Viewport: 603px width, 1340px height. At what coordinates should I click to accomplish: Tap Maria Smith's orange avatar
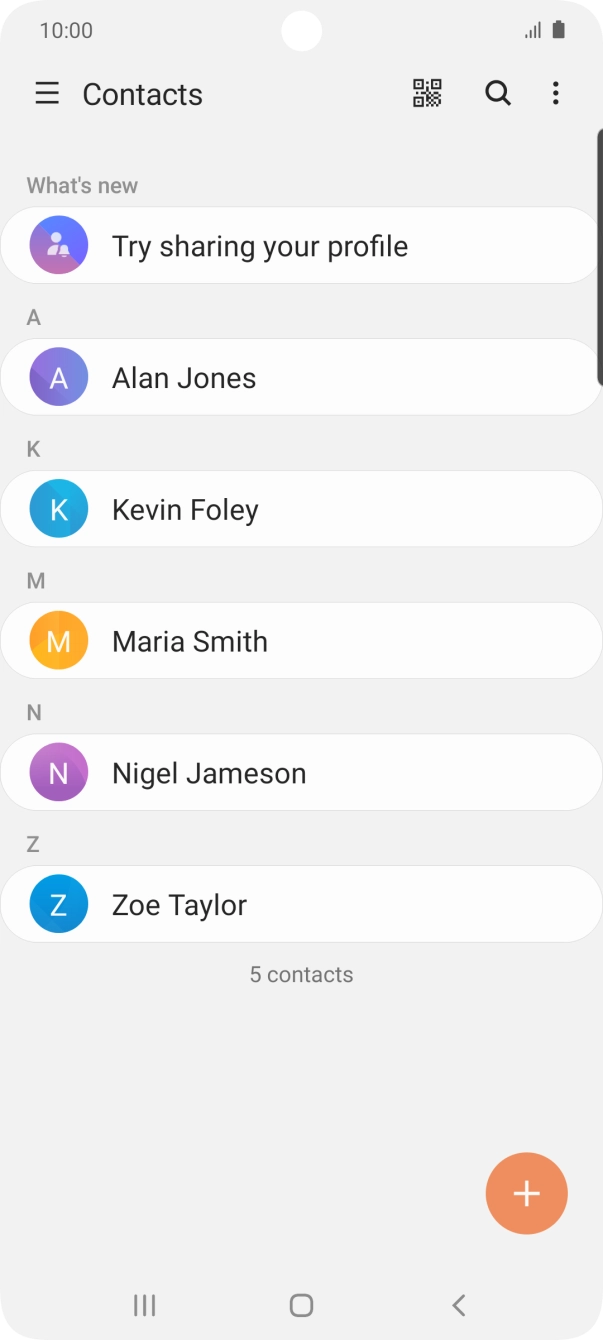[x=57, y=640]
